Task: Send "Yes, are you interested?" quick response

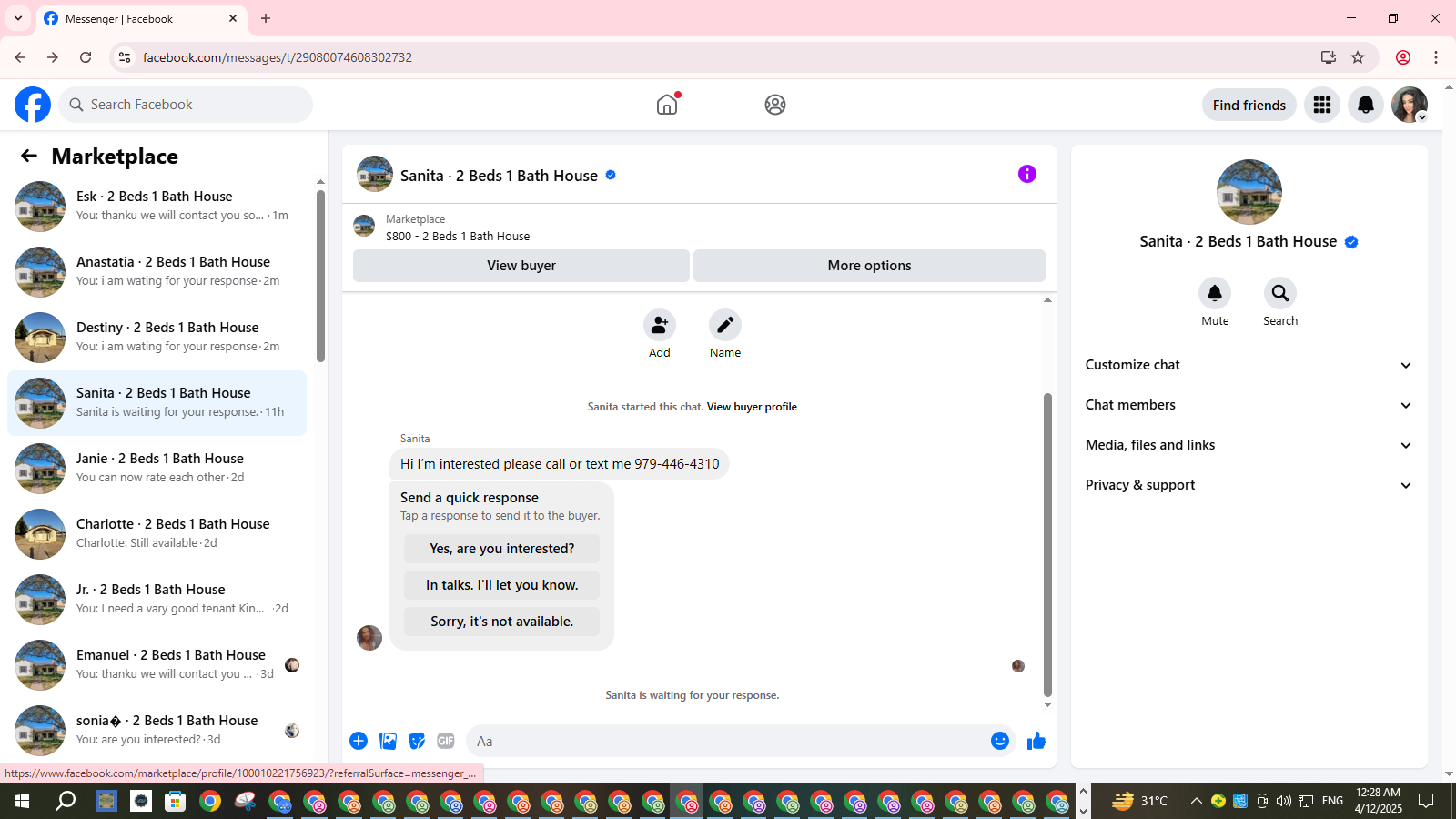Action: click(502, 549)
